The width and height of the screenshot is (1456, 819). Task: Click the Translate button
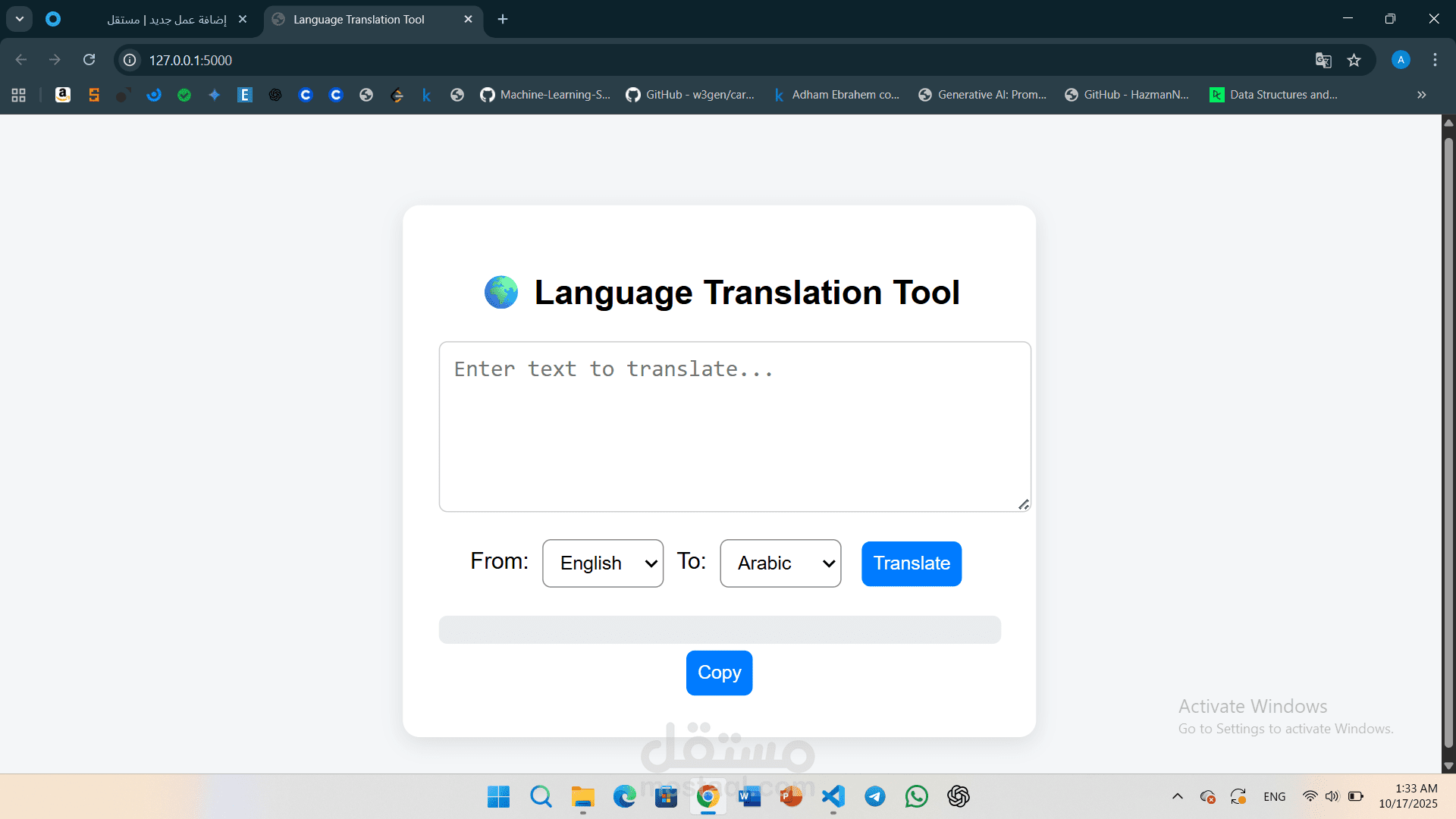click(x=912, y=563)
